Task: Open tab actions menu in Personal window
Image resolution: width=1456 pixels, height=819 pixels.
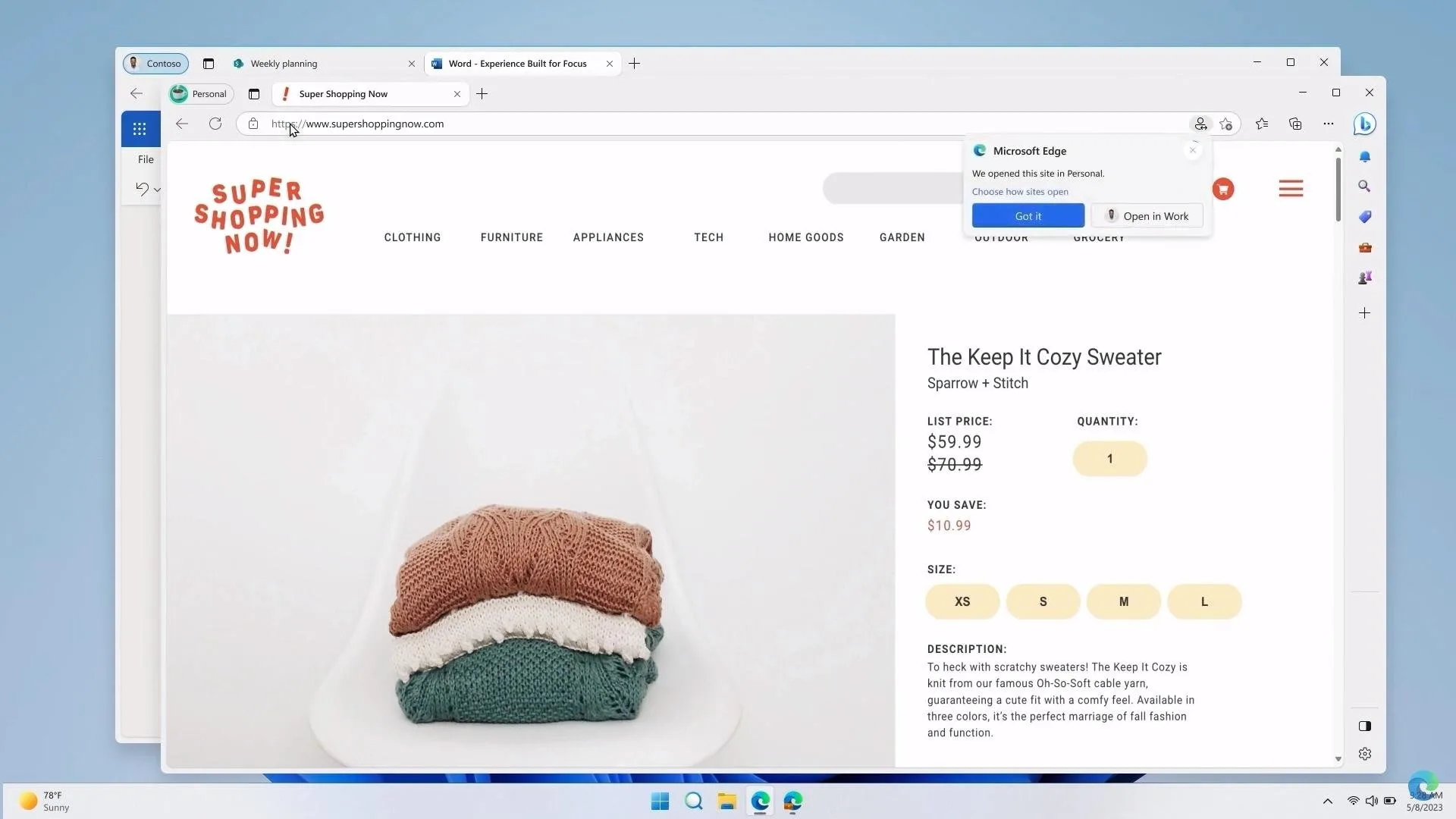Action: coord(254,94)
